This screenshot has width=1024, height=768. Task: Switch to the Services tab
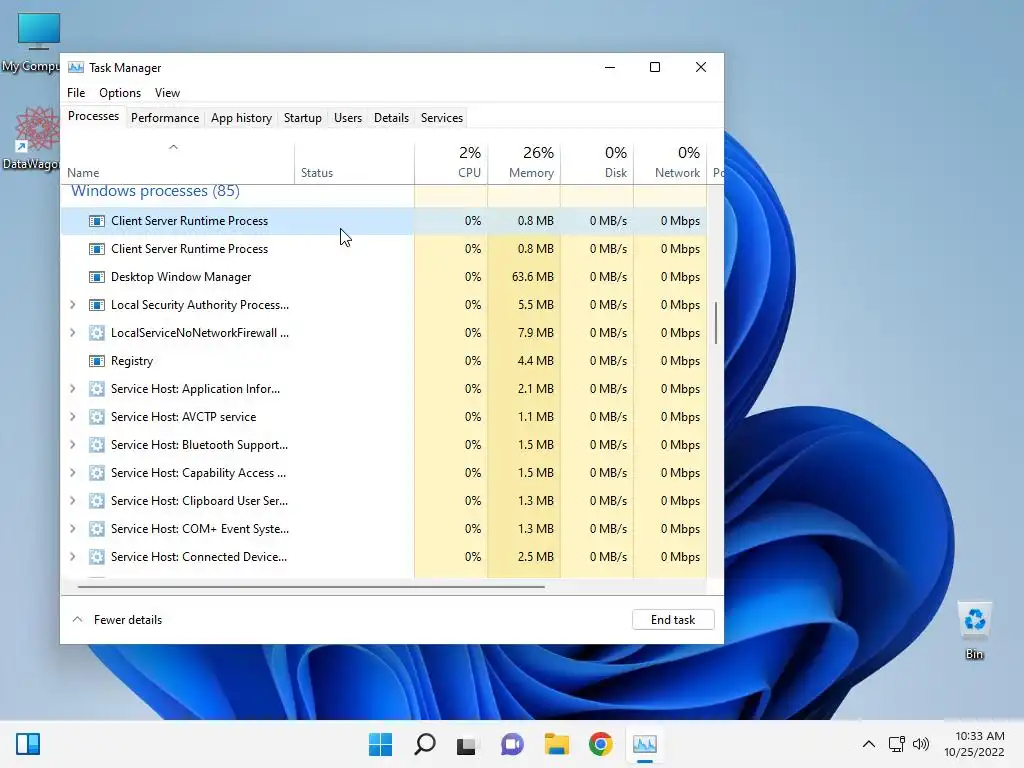tap(441, 118)
